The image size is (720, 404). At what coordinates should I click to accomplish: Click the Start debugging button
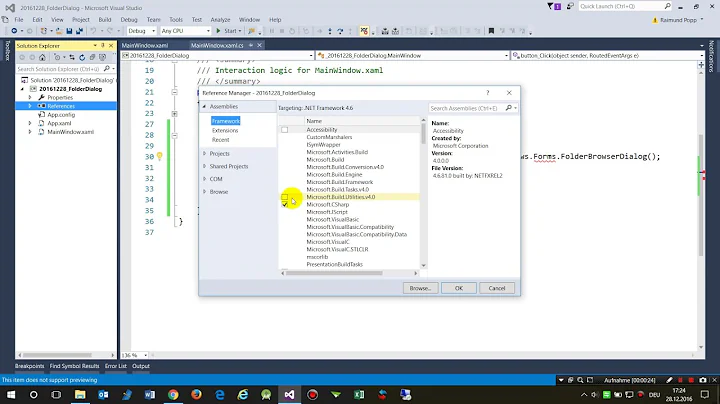click(x=227, y=31)
